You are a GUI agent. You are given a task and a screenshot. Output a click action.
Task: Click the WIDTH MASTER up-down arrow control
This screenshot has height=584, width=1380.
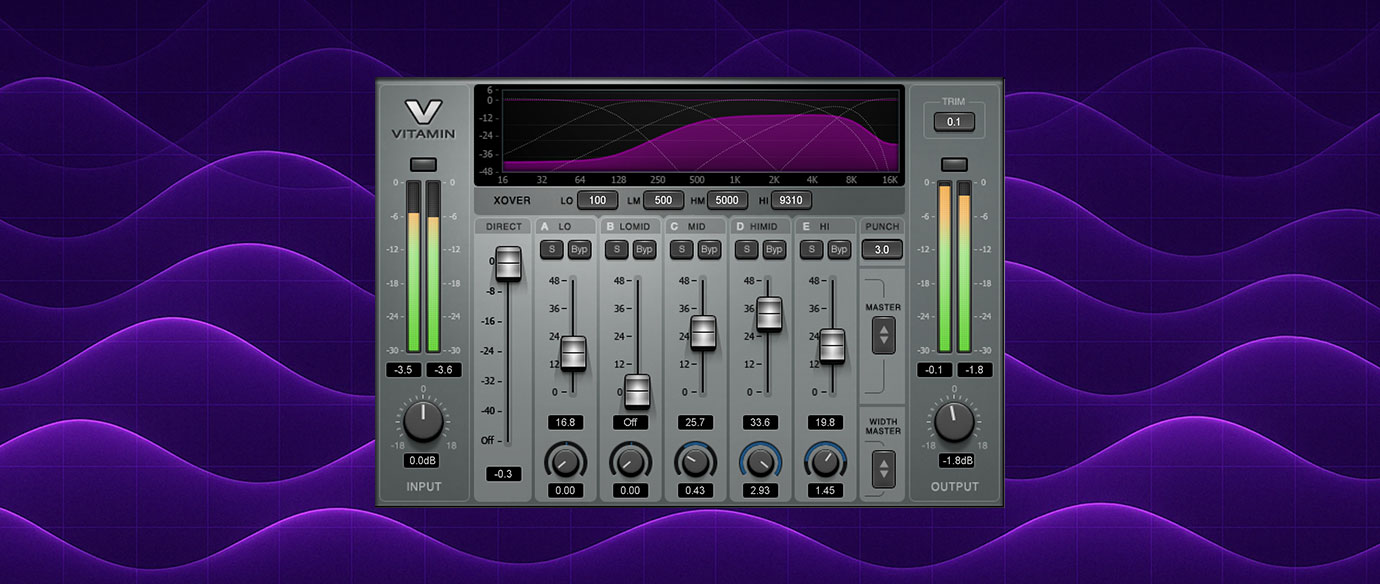[883, 468]
